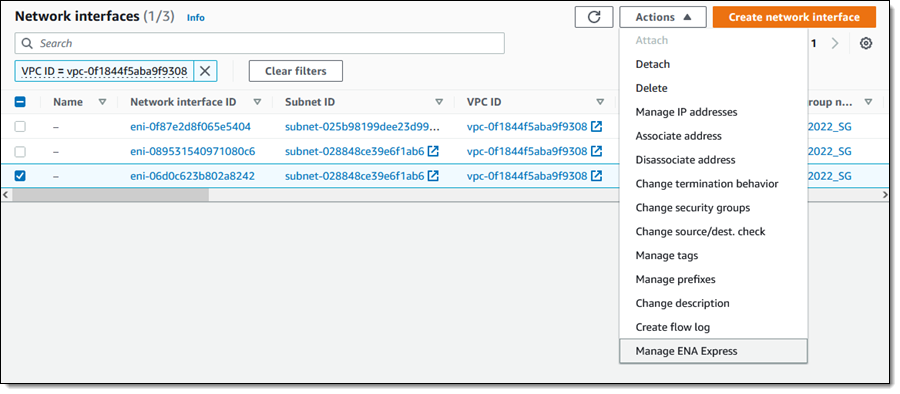Open external link beside VPC of eni-0f87e2d8f065e5404
Image resolution: width=900 pixels, height=394 pixels.
pos(596,126)
